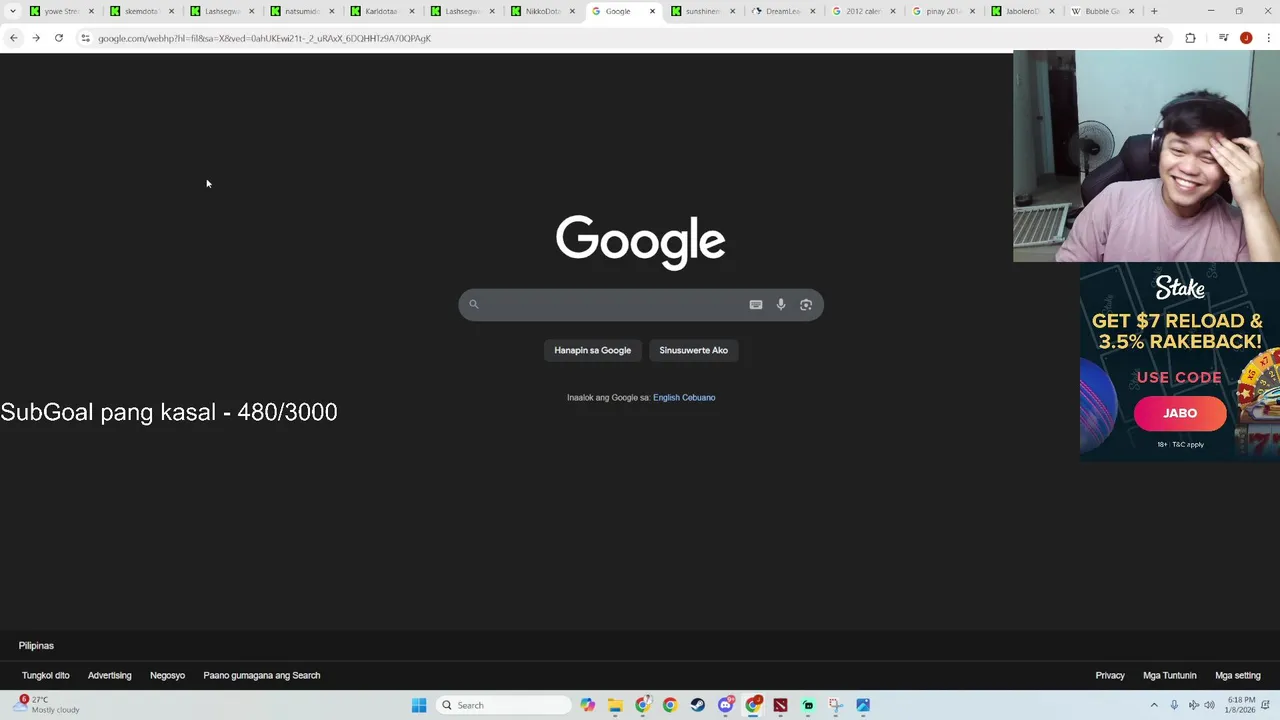The width and height of the screenshot is (1280, 720).
Task: Open the on-screen keyboard input tool
Action: 756,305
